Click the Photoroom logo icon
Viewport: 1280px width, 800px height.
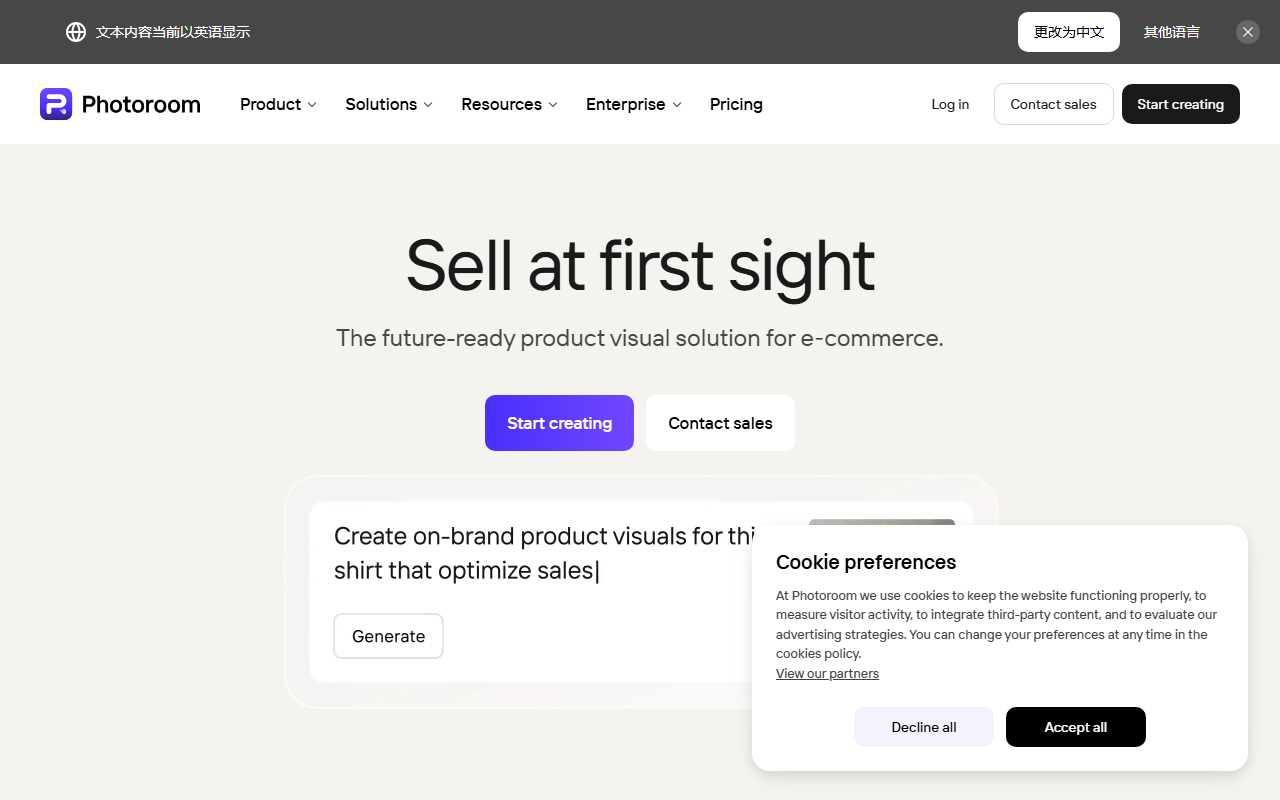pyautogui.click(x=56, y=104)
